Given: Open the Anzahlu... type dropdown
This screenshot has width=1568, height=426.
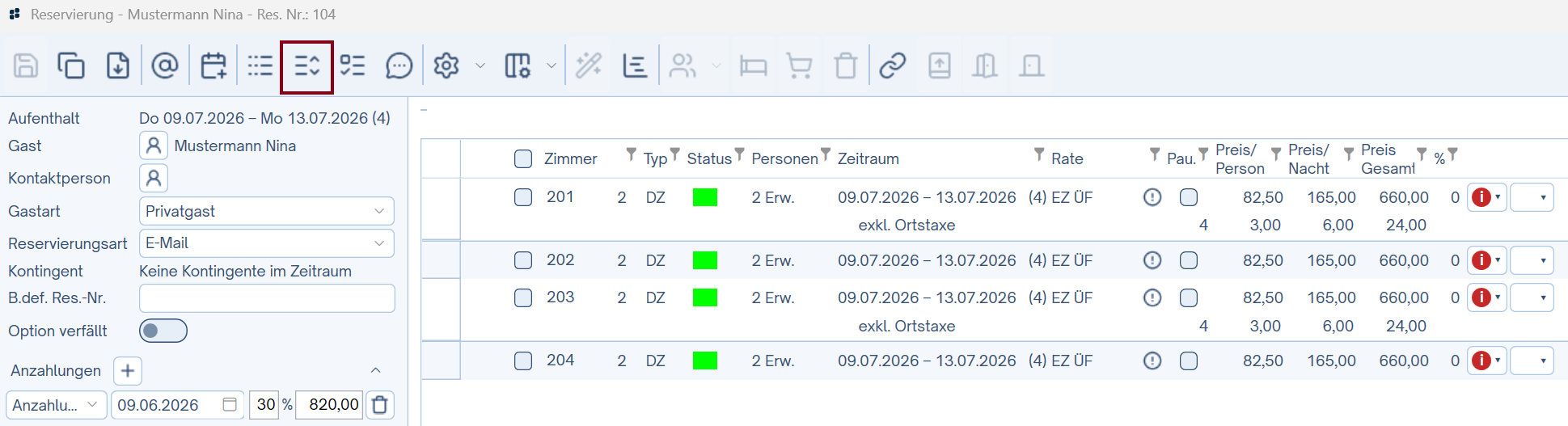Looking at the screenshot, I should (x=57, y=404).
